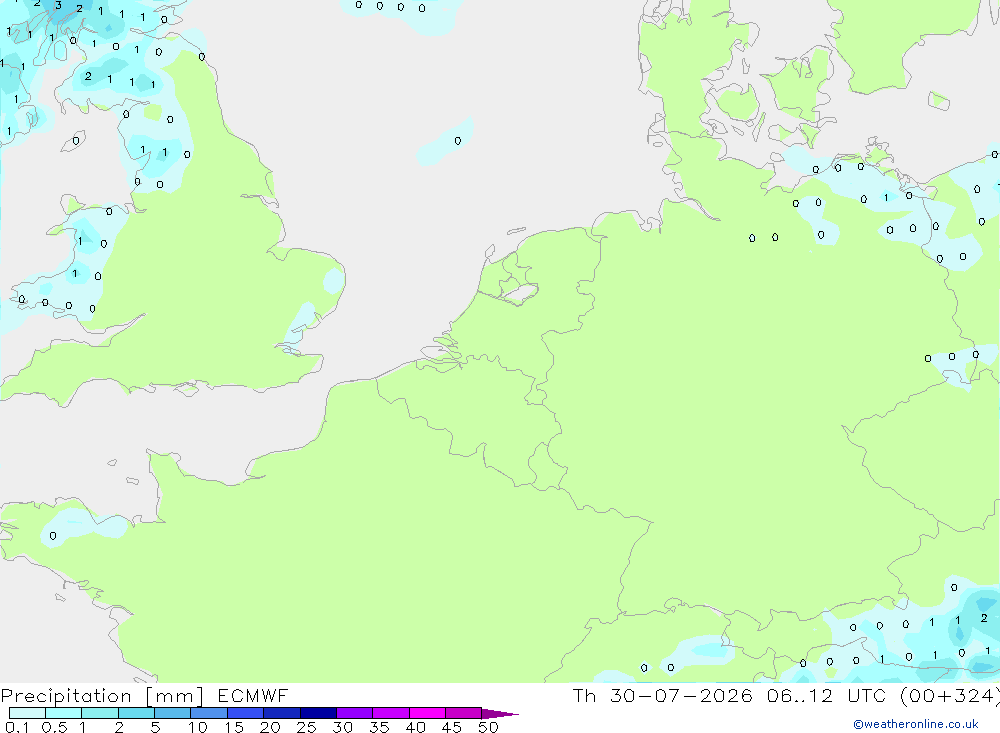Click the 0.1–0.5 mm lightest cyan legend swatch
Image resolution: width=1000 pixels, height=733 pixels.
tap(27, 713)
